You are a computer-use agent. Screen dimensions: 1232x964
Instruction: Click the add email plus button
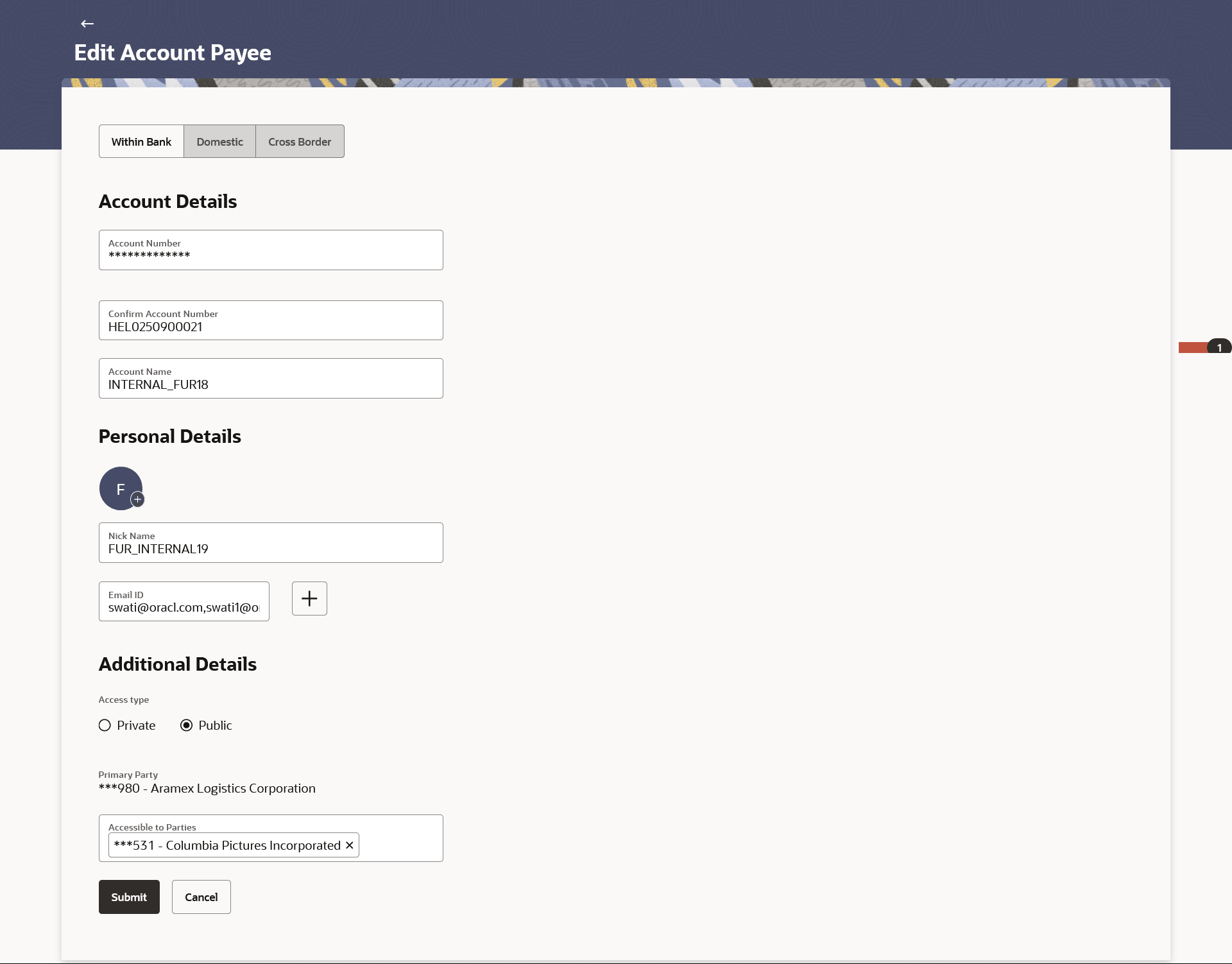tap(309, 598)
